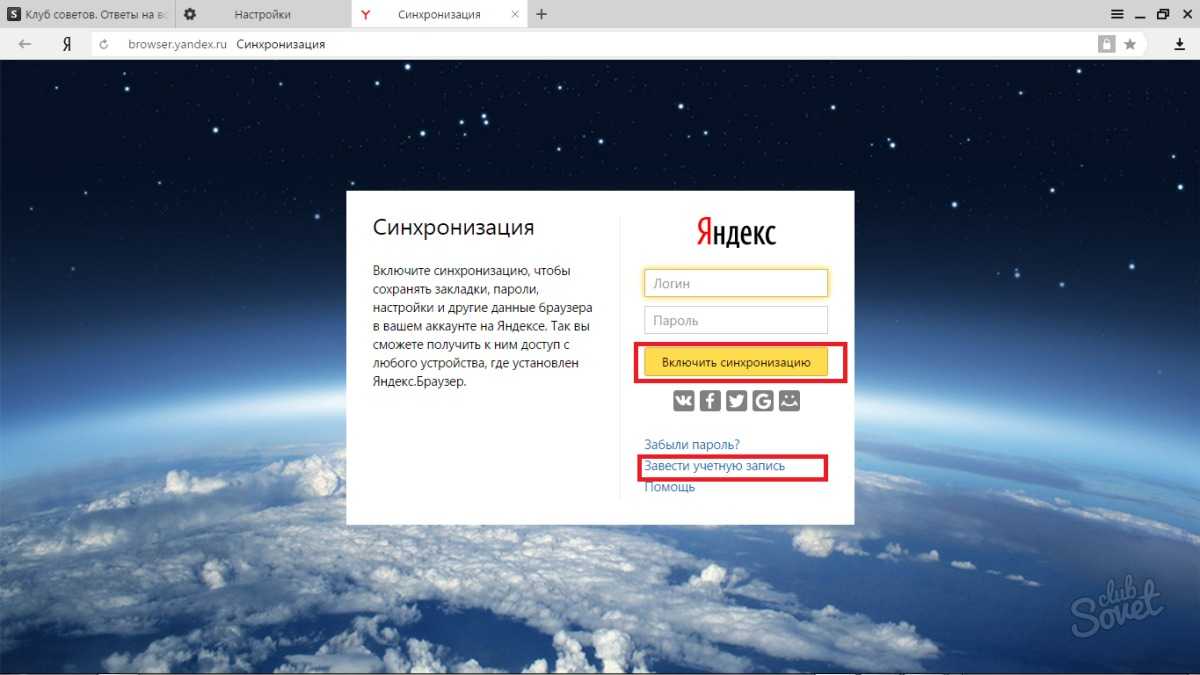Click the lock icon in the address bar
1200x675 pixels.
1106,44
